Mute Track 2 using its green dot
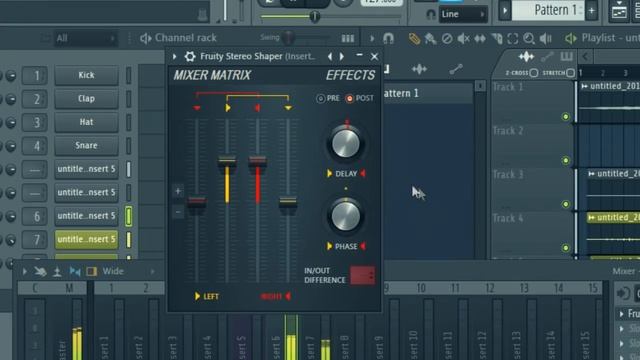This screenshot has height=360, width=640. 566,160
